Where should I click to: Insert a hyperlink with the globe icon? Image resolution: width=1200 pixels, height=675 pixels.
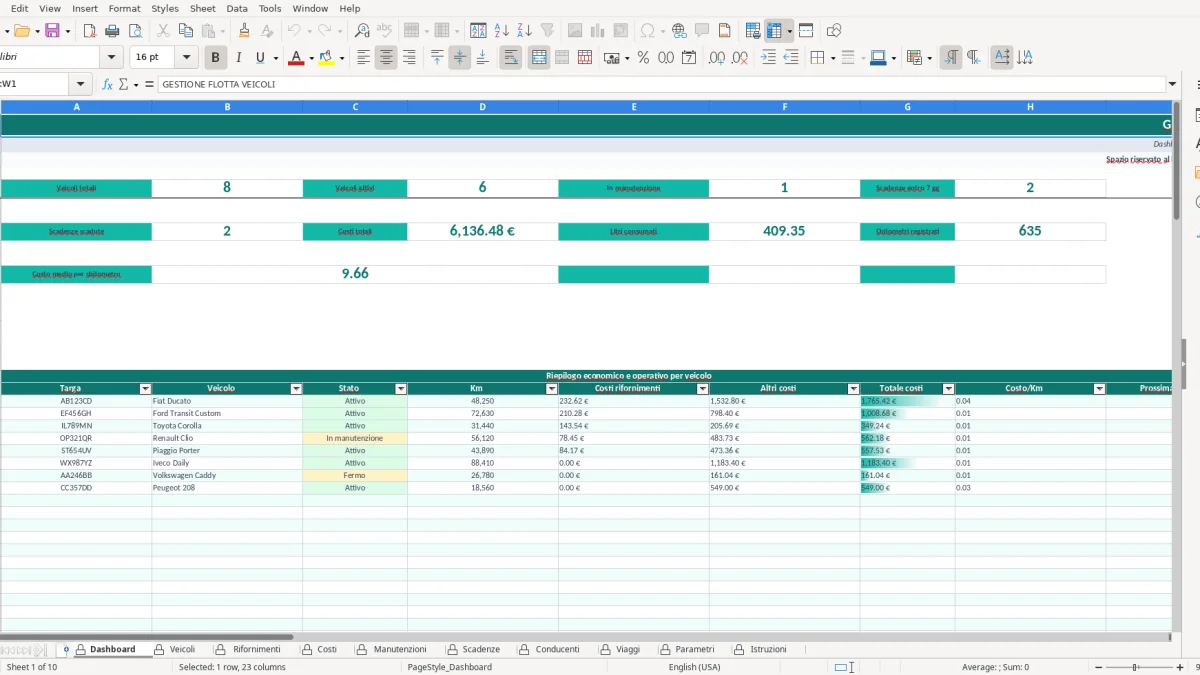coord(679,31)
